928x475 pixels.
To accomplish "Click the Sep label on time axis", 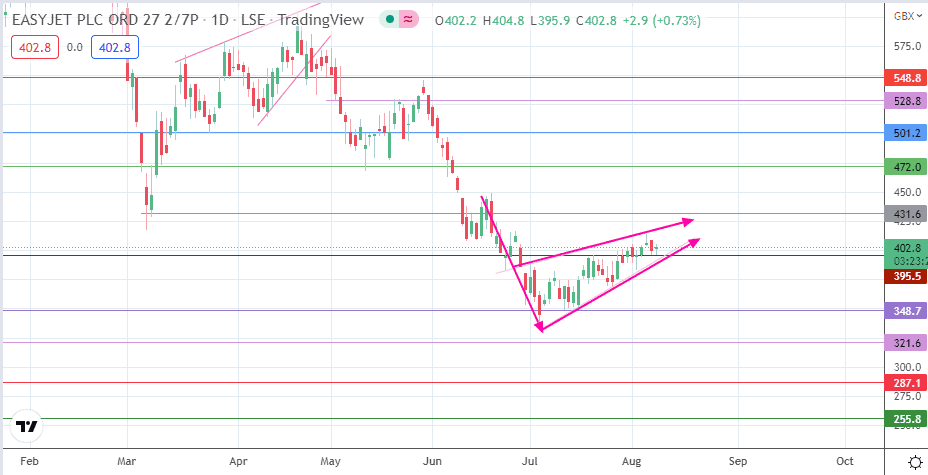I will click(738, 461).
